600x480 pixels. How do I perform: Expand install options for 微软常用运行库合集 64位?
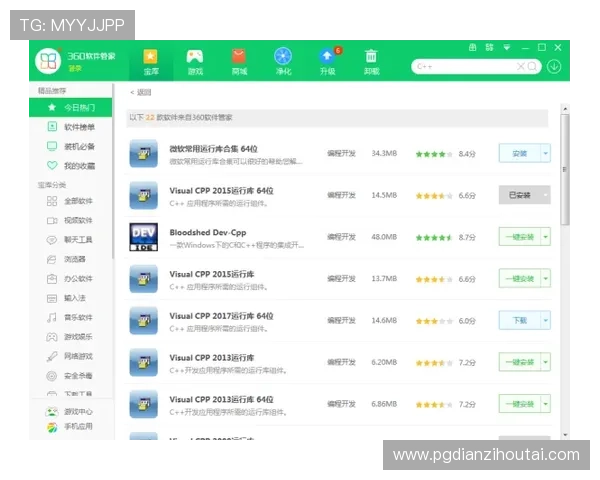(546, 153)
